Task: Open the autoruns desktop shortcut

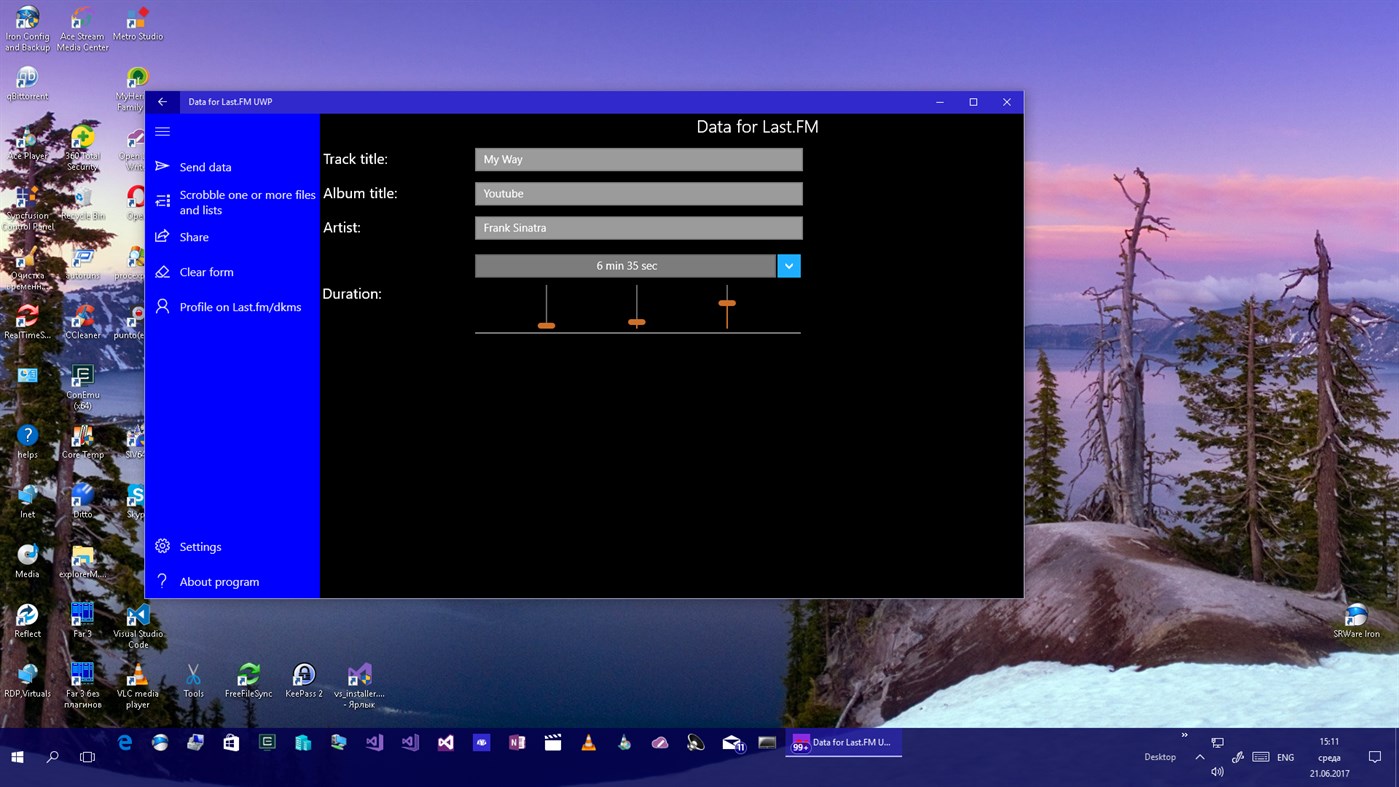Action: point(82,263)
